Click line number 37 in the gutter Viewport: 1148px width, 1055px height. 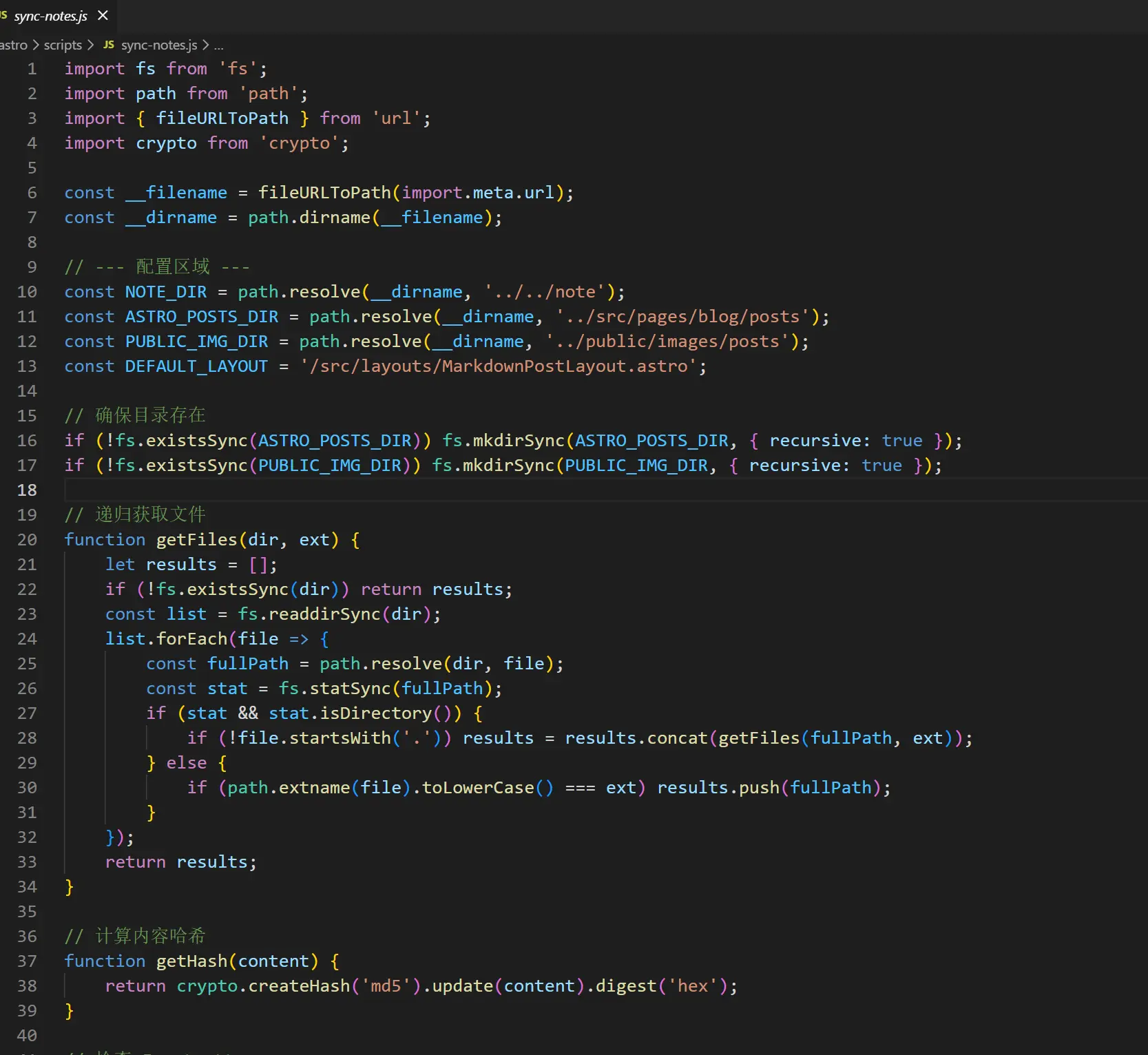pyautogui.click(x=27, y=961)
